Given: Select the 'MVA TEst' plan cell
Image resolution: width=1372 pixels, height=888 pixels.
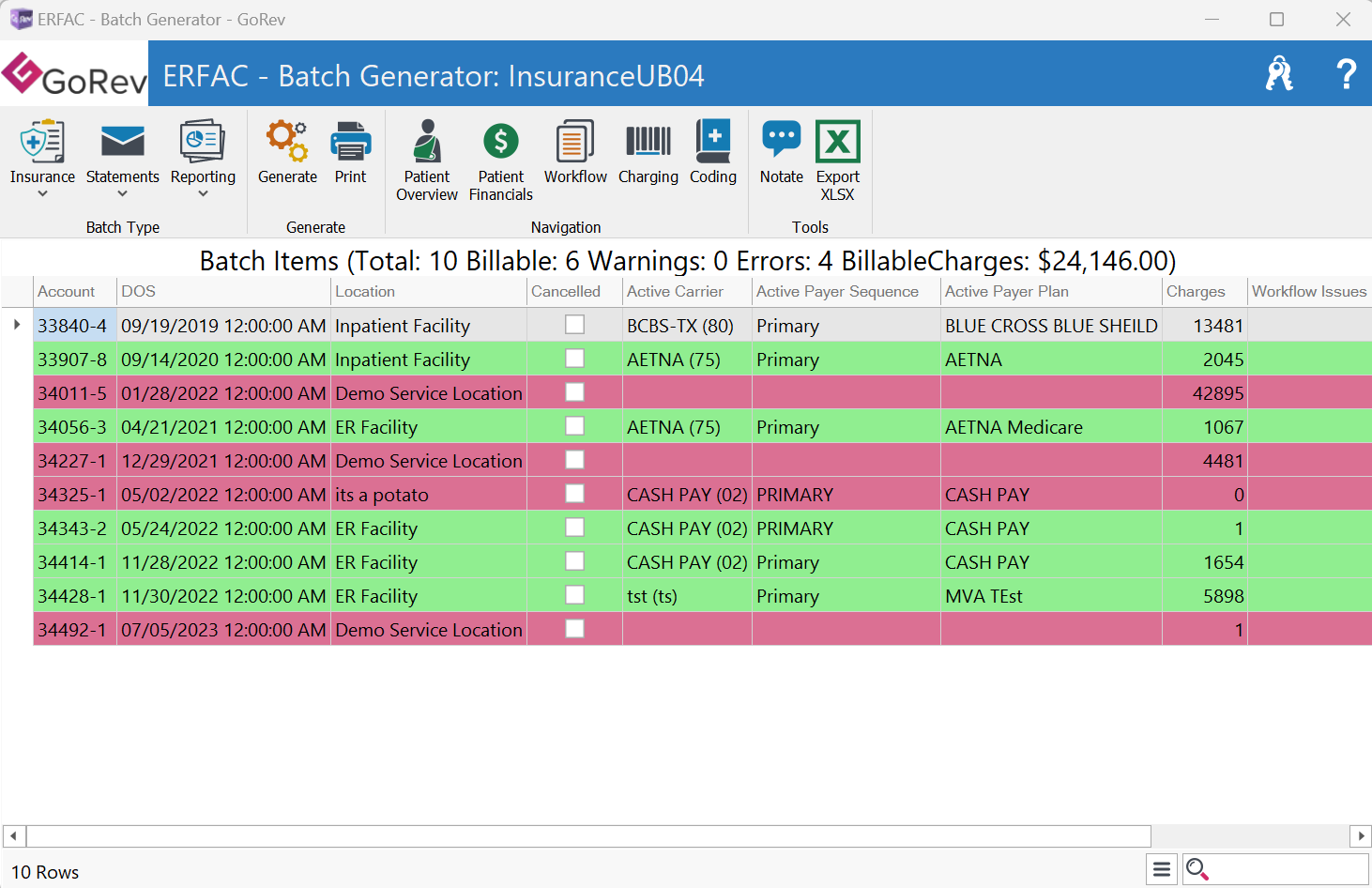Looking at the screenshot, I should point(1051,596).
